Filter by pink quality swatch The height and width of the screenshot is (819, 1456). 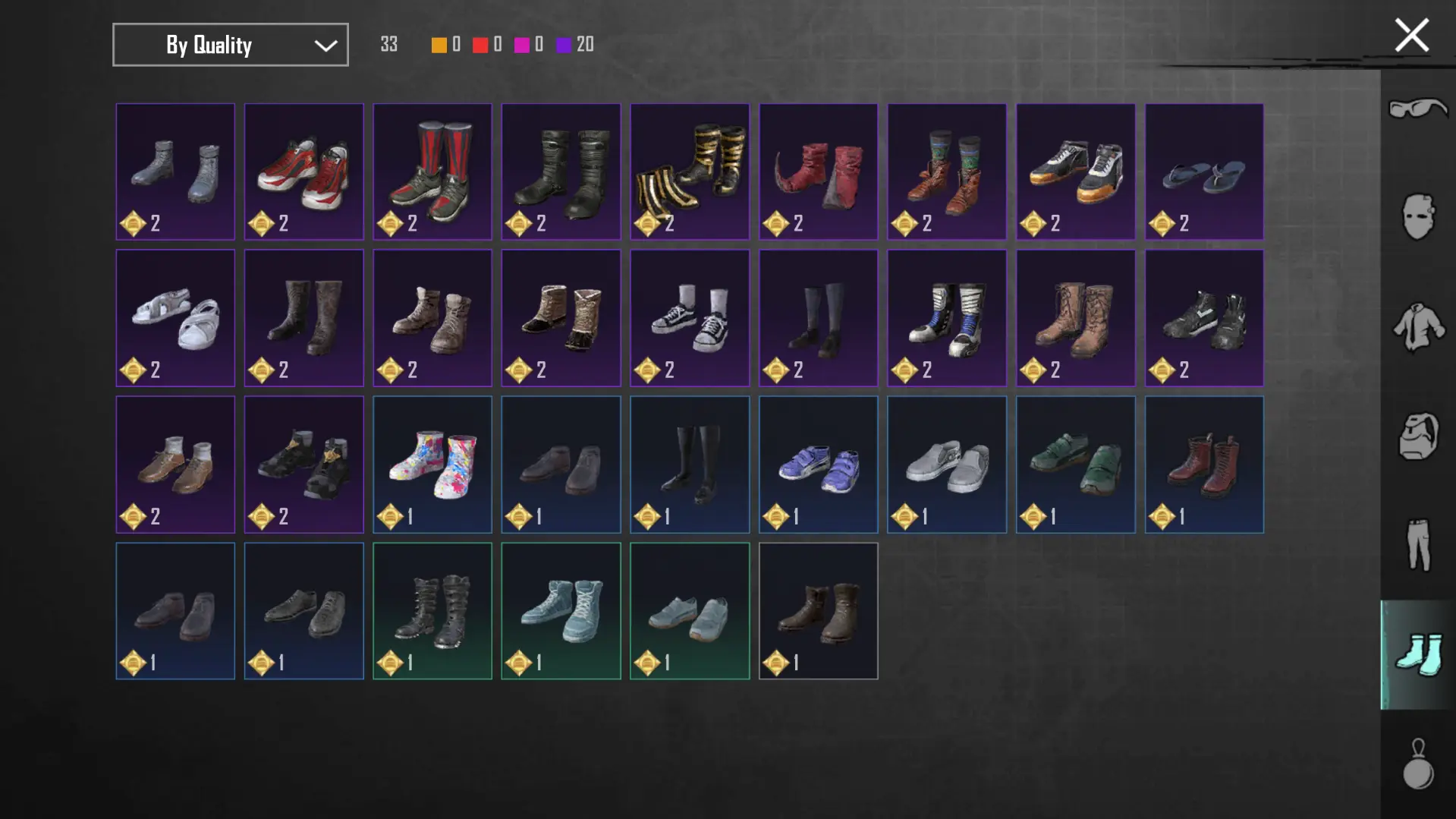click(x=522, y=45)
